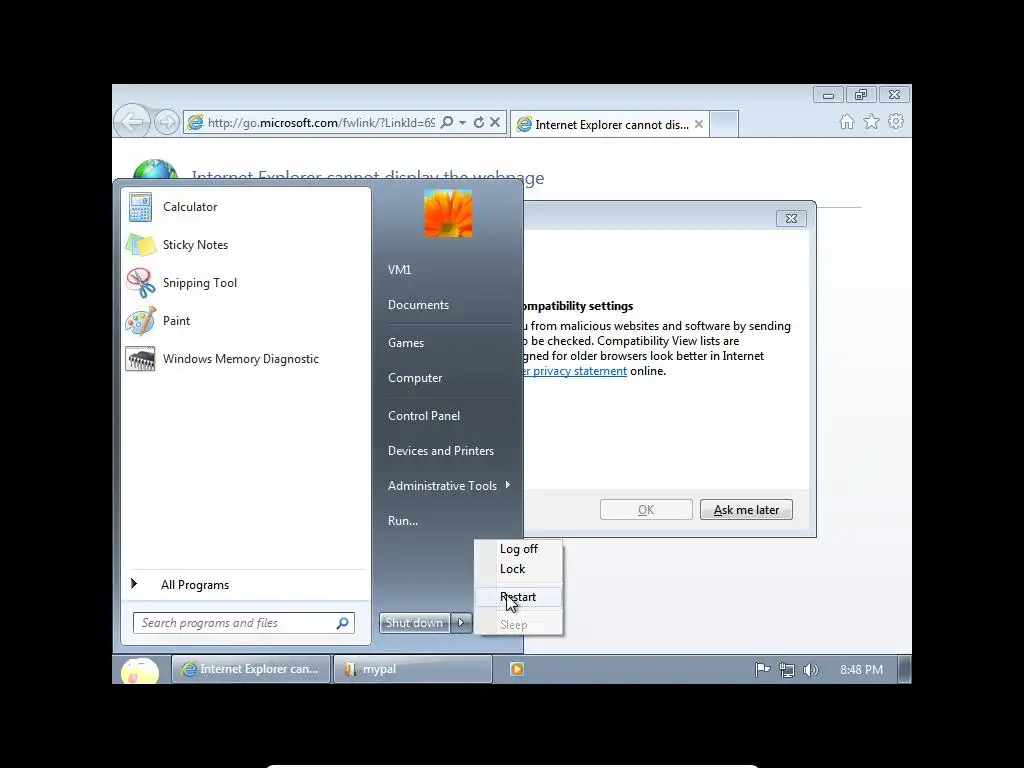The width and height of the screenshot is (1024, 768).
Task: Open a new blank IE tab
Action: coord(724,124)
